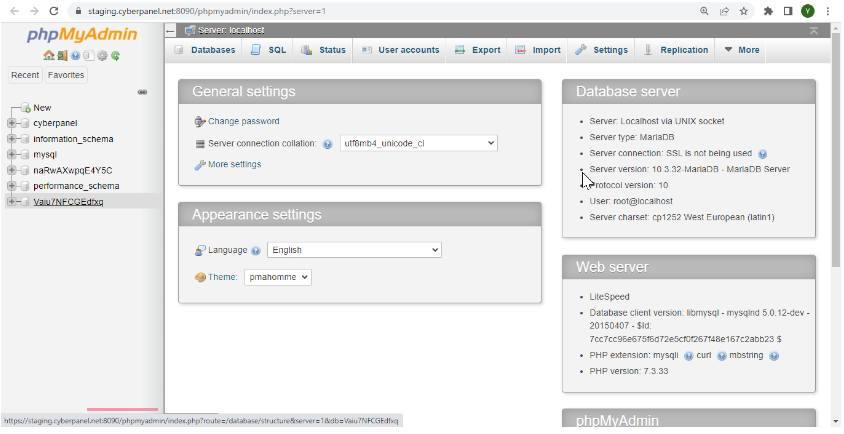Expand the cyberpanel database node
The image size is (844, 434).
click(11, 123)
